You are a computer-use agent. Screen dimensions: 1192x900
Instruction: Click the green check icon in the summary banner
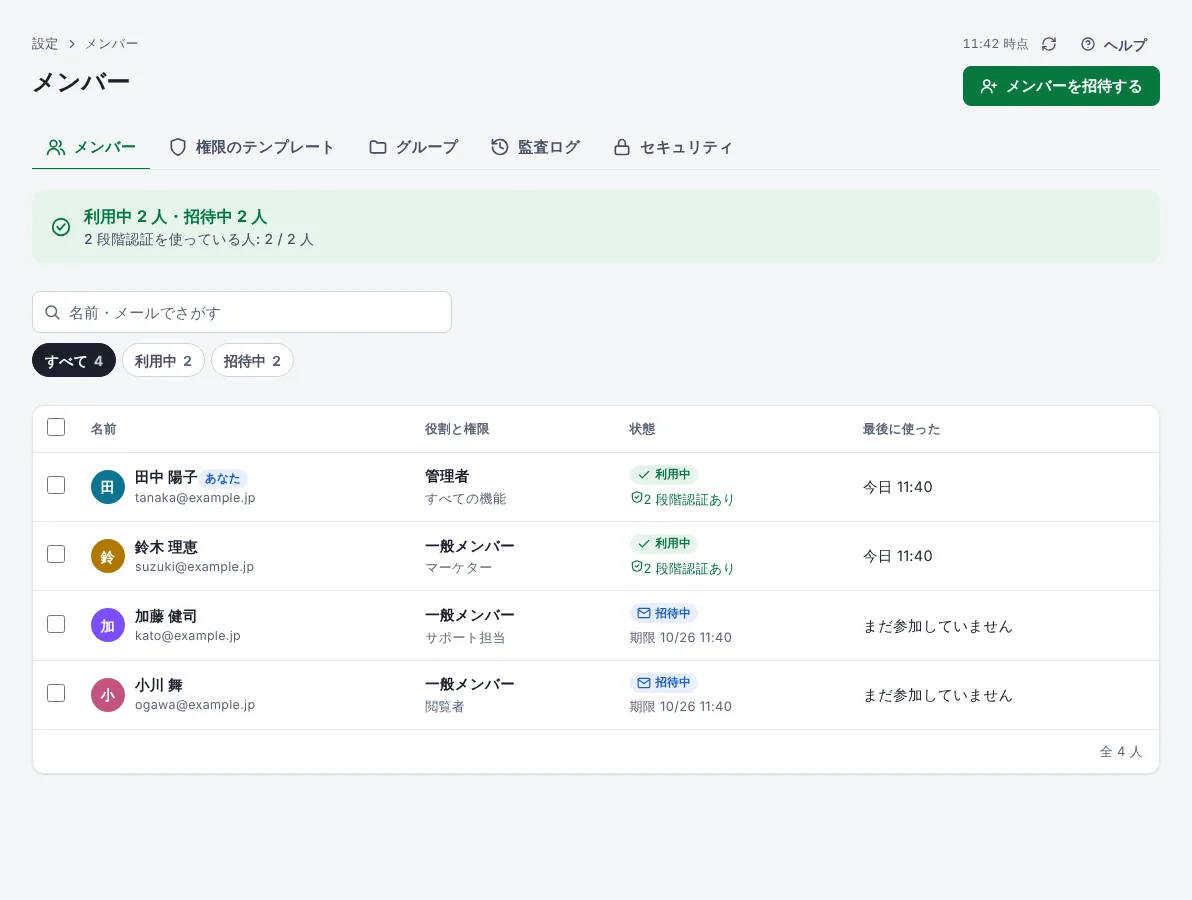pos(61,227)
